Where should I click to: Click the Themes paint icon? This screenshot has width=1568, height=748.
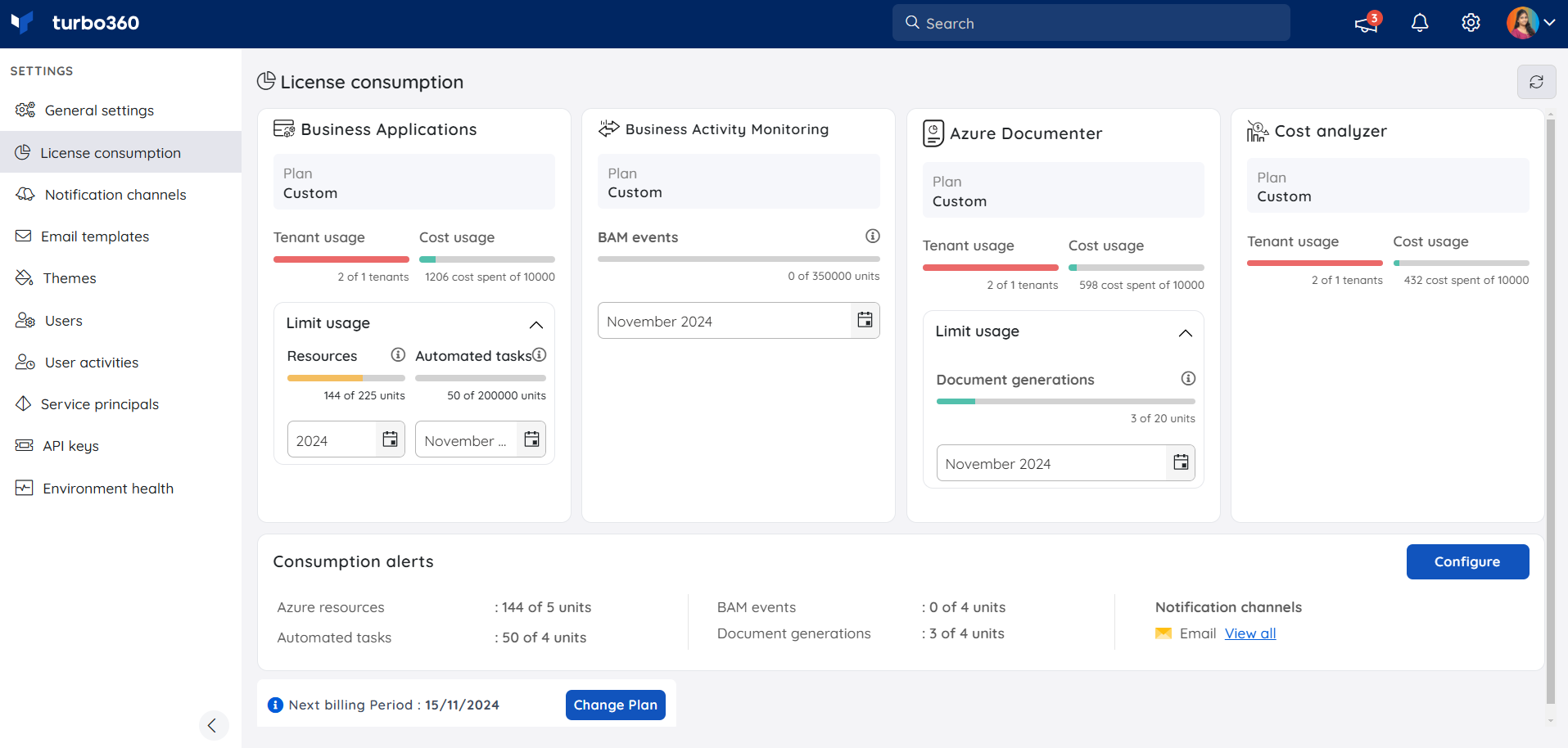click(x=25, y=277)
